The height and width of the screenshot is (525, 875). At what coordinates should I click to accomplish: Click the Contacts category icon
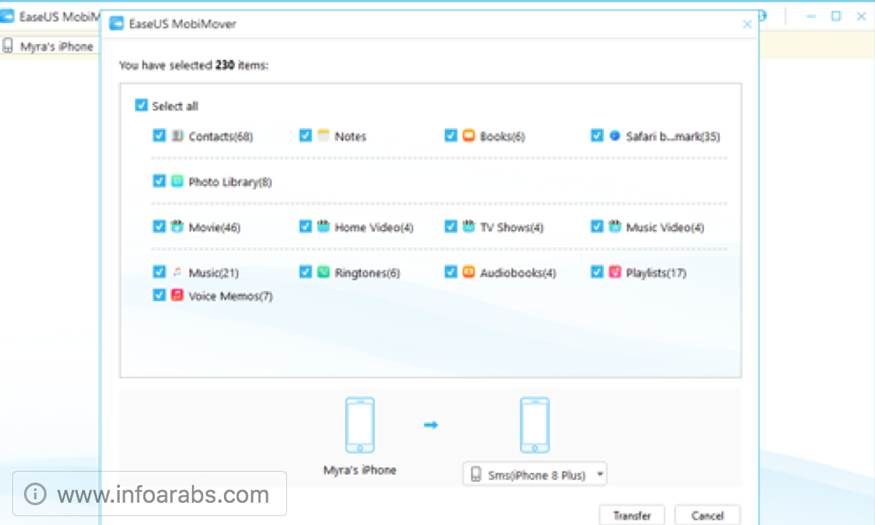[x=177, y=136]
